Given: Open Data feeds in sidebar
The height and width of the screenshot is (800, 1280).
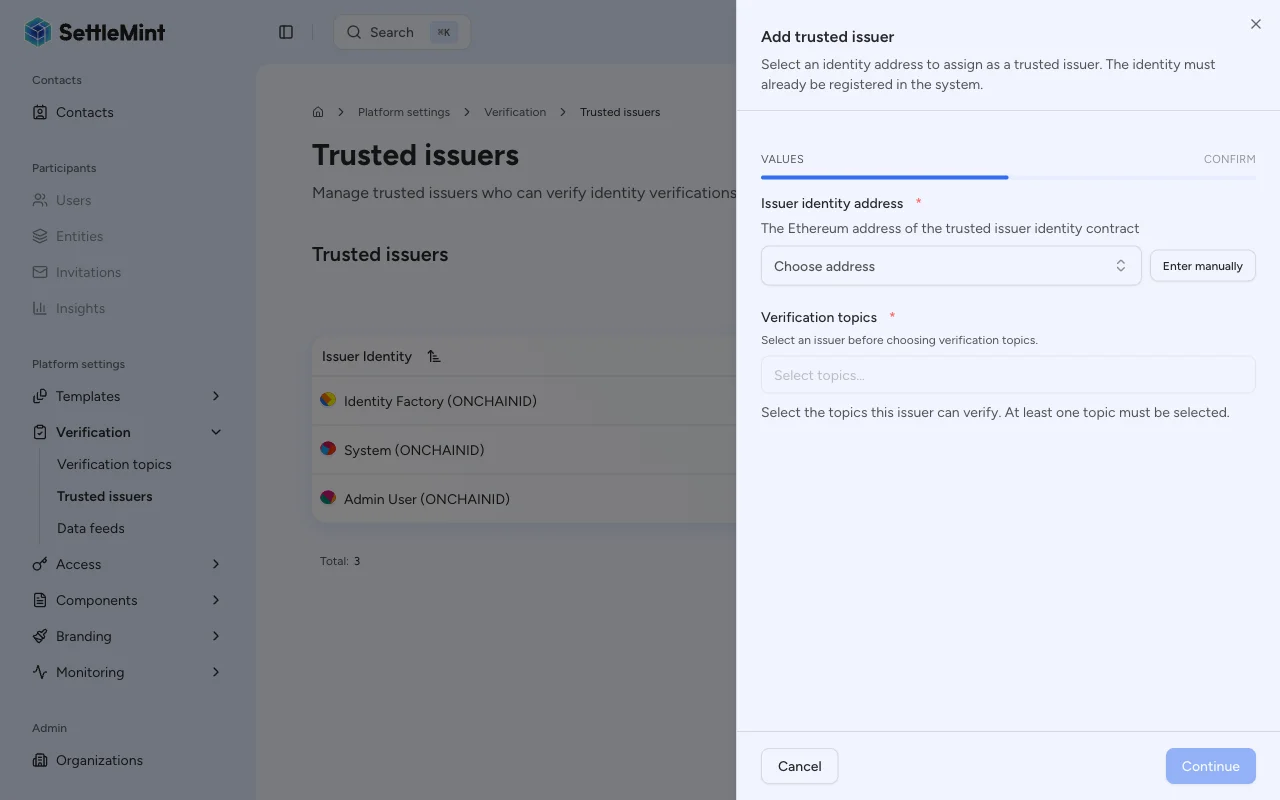Looking at the screenshot, I should point(91,528).
